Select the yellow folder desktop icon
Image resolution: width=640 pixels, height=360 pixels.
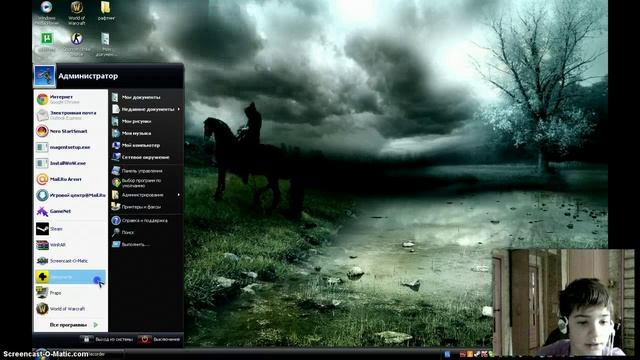pyautogui.click(x=106, y=11)
